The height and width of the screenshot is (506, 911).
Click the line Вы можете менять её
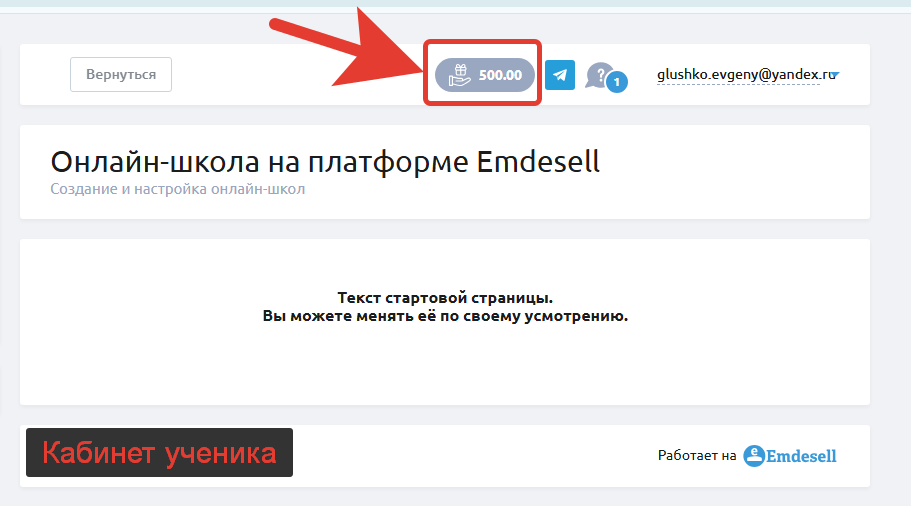click(445, 316)
